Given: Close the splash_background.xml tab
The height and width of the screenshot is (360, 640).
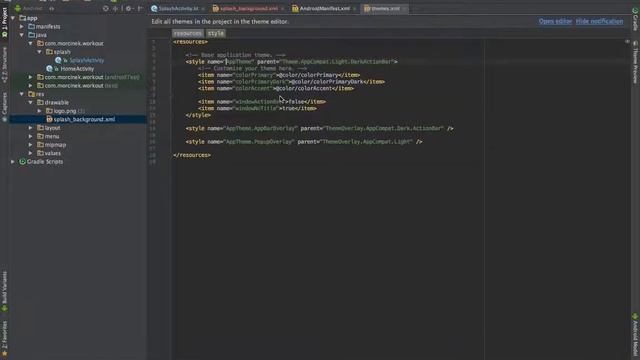Looking at the screenshot, I should (282, 9).
